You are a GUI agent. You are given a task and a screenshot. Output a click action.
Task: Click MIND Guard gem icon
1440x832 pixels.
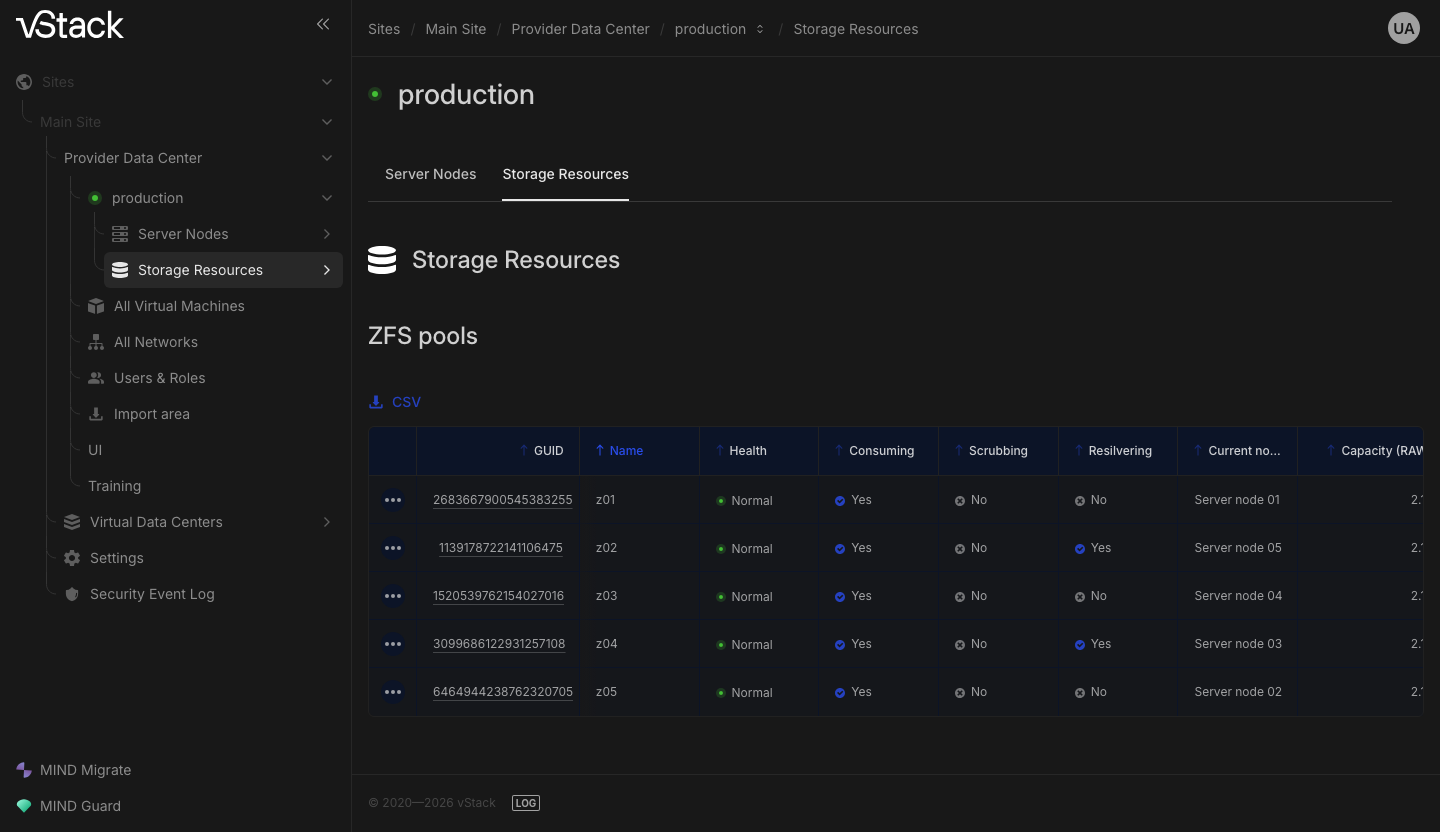pyautogui.click(x=24, y=806)
